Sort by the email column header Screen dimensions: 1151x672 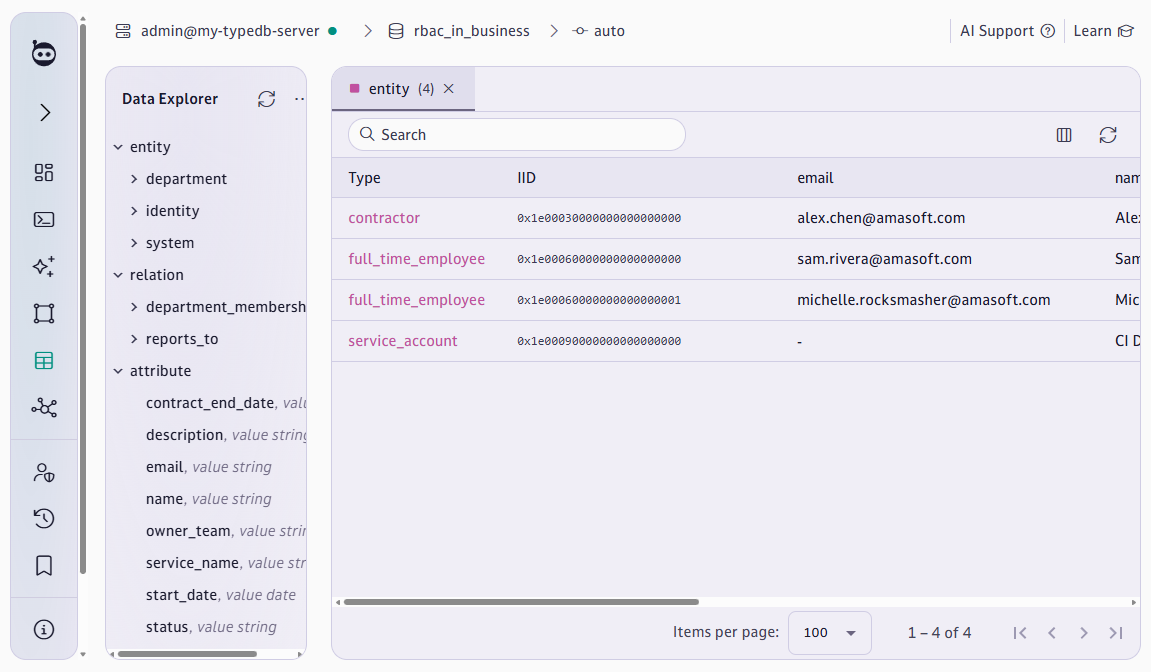[815, 178]
